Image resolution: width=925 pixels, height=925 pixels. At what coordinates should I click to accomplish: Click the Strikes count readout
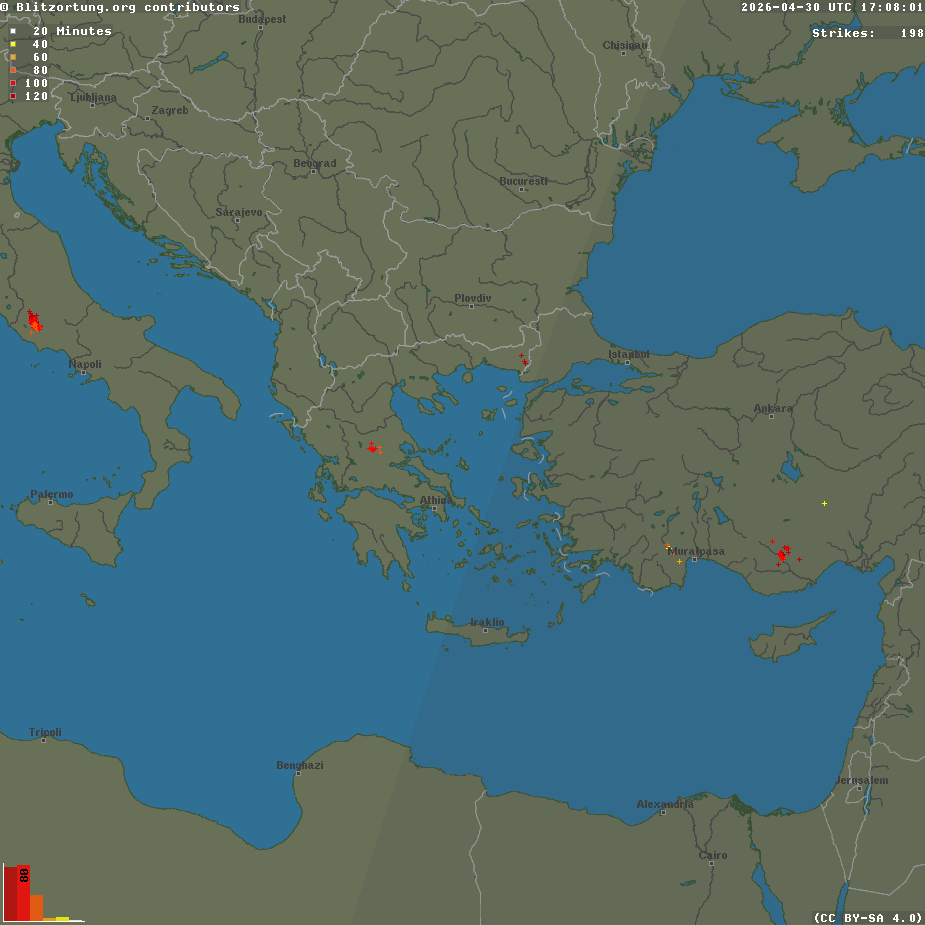(867, 33)
